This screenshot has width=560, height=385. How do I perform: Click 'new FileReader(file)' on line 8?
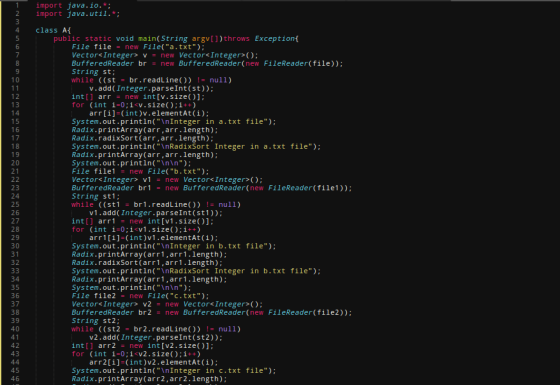click(x=290, y=64)
